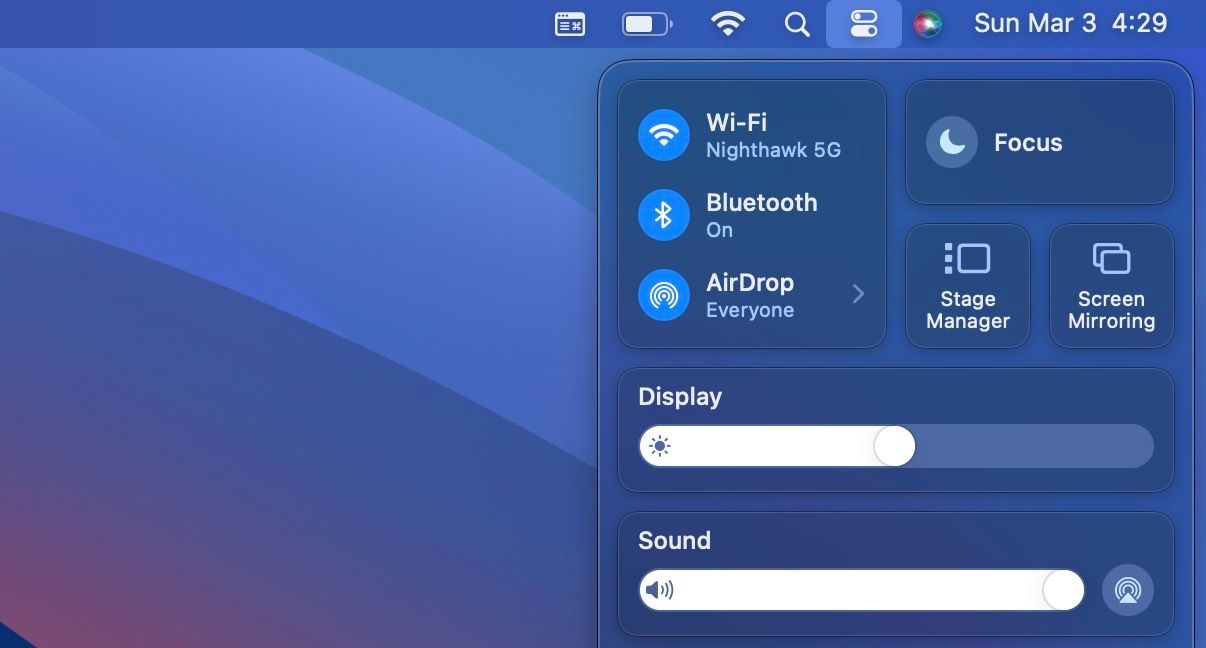Expand AirDrop options with the chevron
Viewport: 1206px width, 648px height.
[858, 294]
